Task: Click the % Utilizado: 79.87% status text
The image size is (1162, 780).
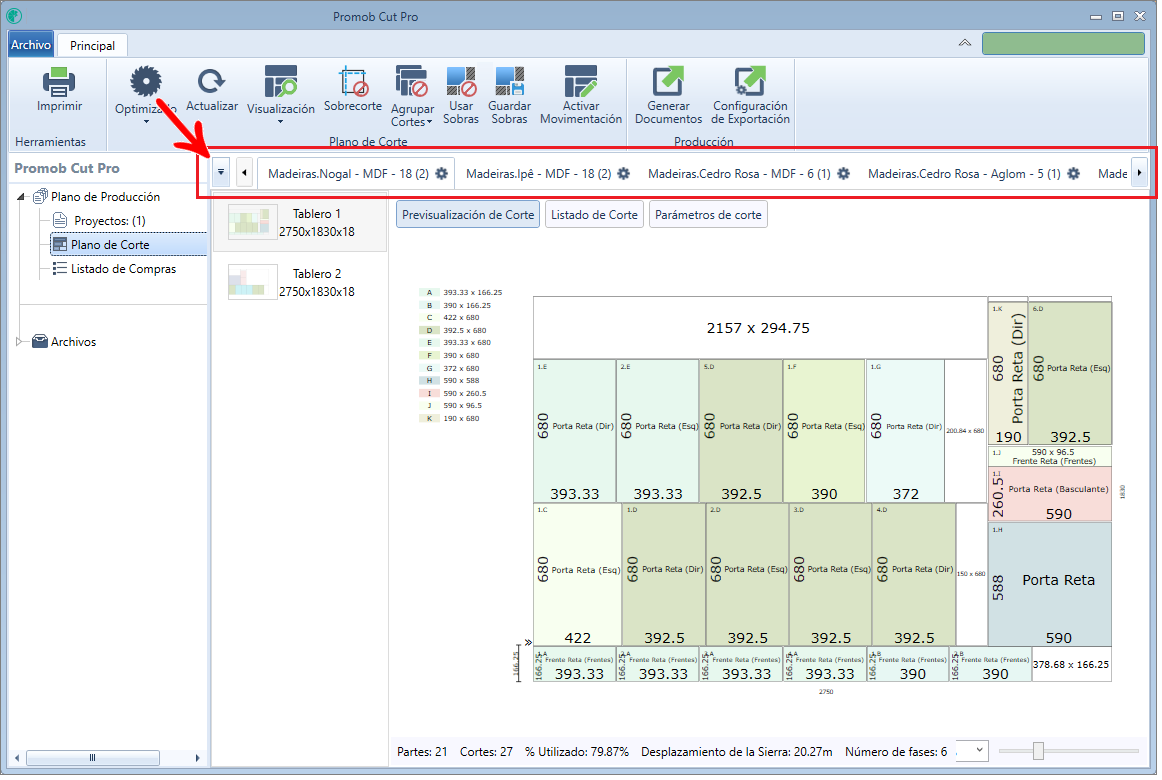Action: [x=577, y=751]
